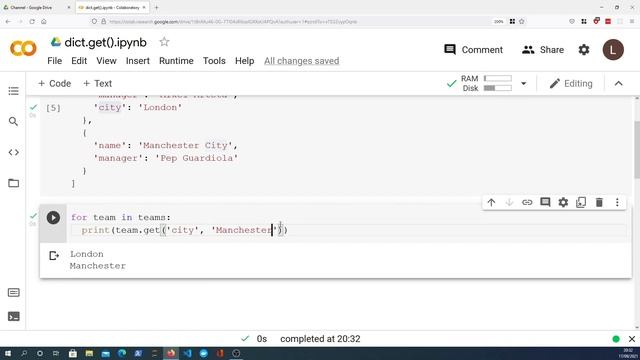Add a comment to the cell
The height and width of the screenshot is (360, 640).
pyautogui.click(x=545, y=202)
